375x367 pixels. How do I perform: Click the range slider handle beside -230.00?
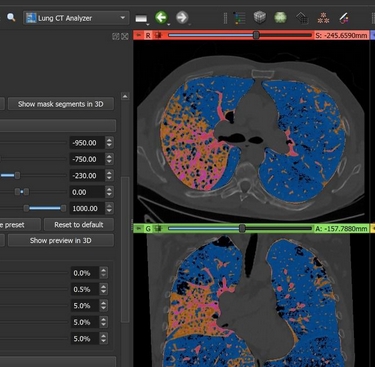pyautogui.click(x=17, y=175)
